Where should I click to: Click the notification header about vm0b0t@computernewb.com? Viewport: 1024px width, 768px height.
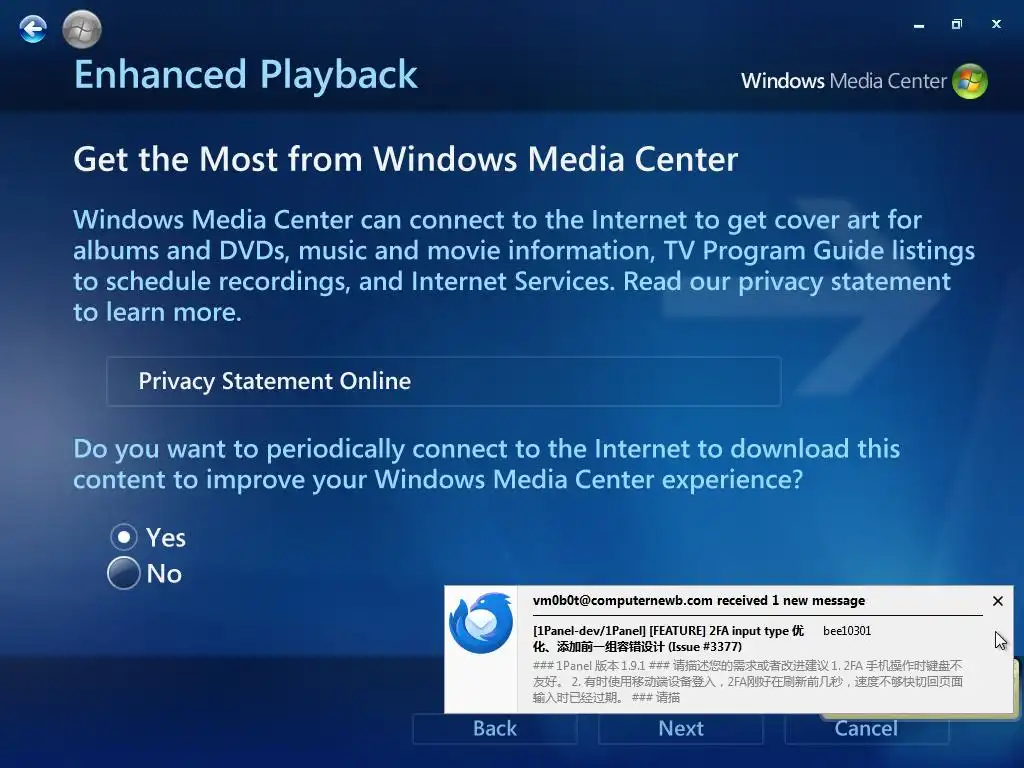click(x=699, y=601)
